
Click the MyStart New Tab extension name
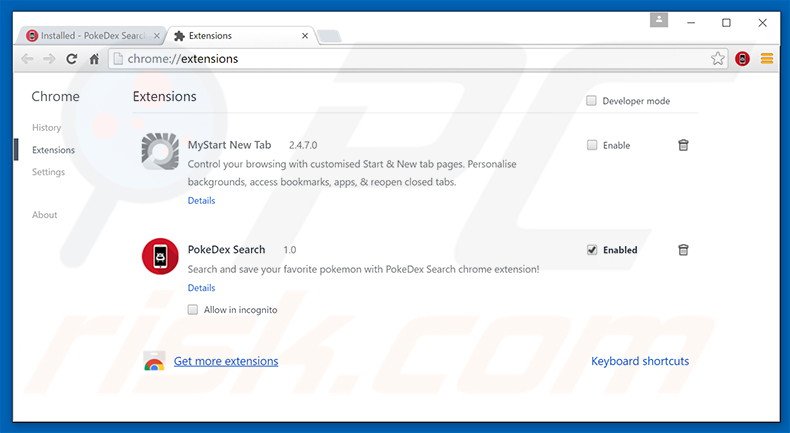tap(229, 145)
